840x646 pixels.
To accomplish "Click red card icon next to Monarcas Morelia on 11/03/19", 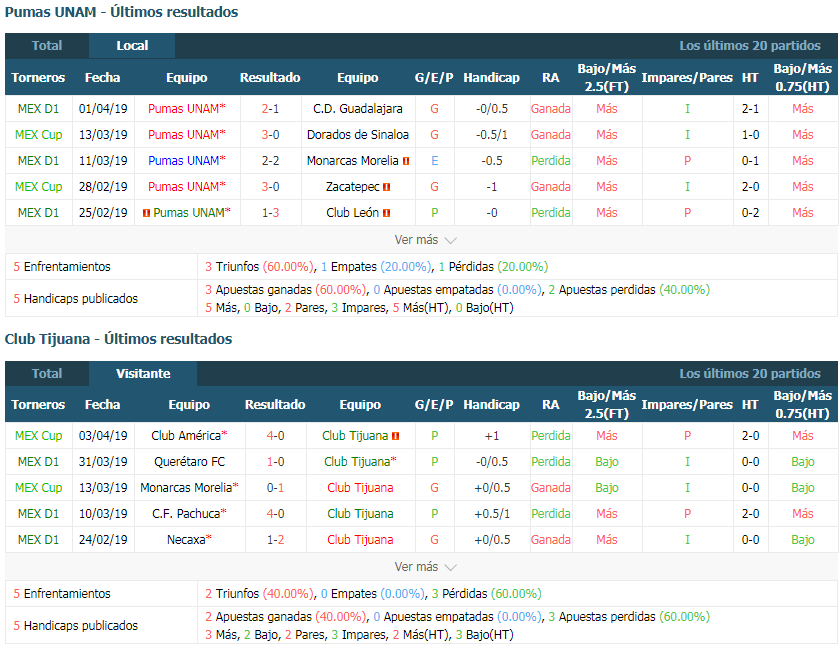I will coord(406,161).
